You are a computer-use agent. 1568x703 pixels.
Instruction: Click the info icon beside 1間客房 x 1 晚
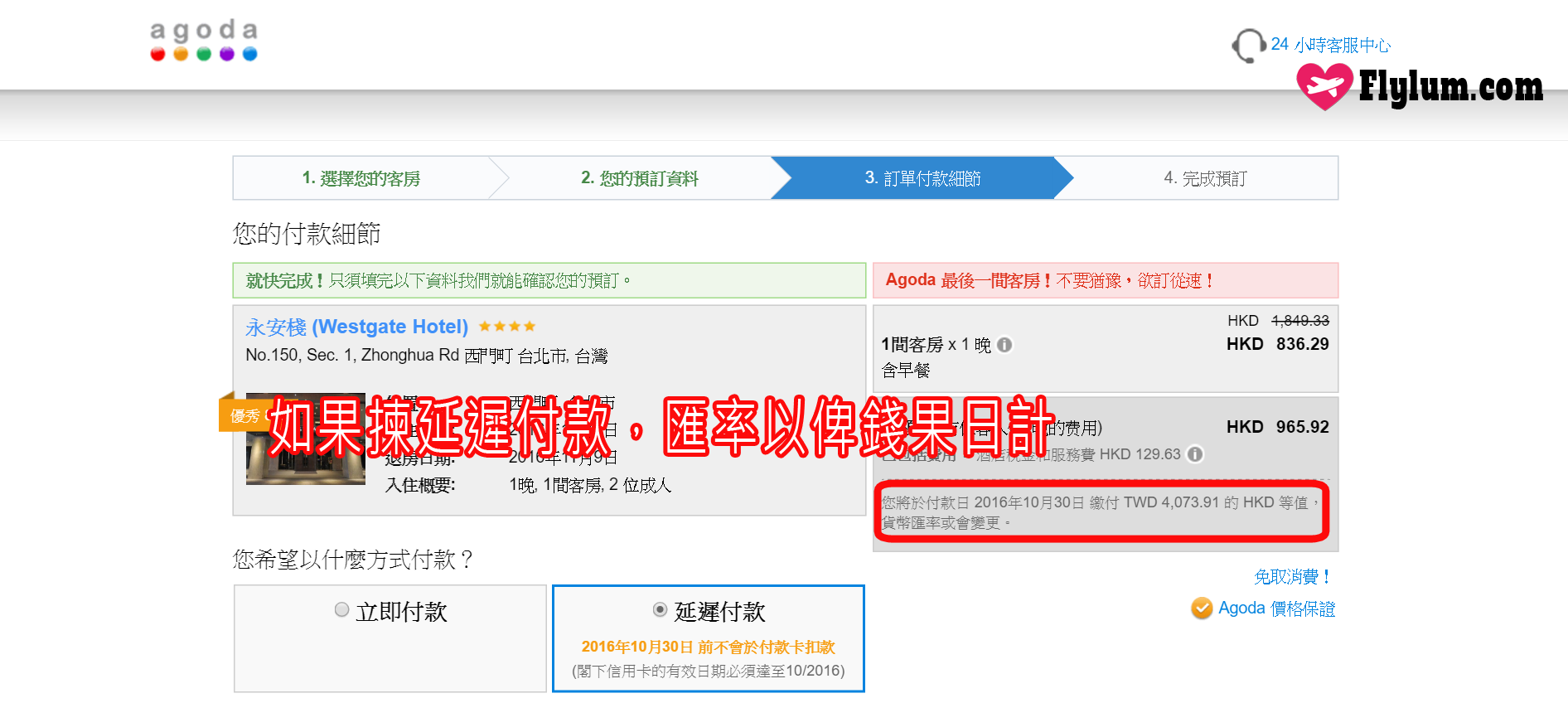tap(1004, 345)
